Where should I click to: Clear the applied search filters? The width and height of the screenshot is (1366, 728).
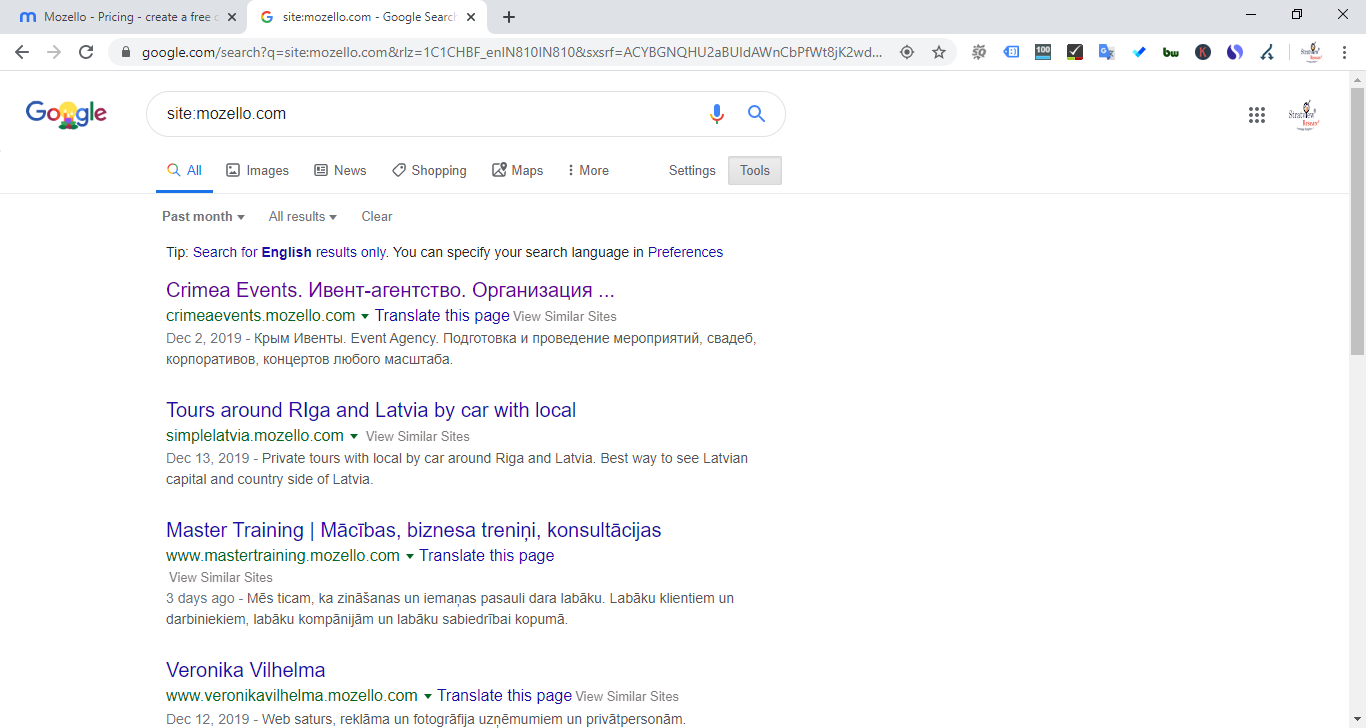click(x=377, y=217)
